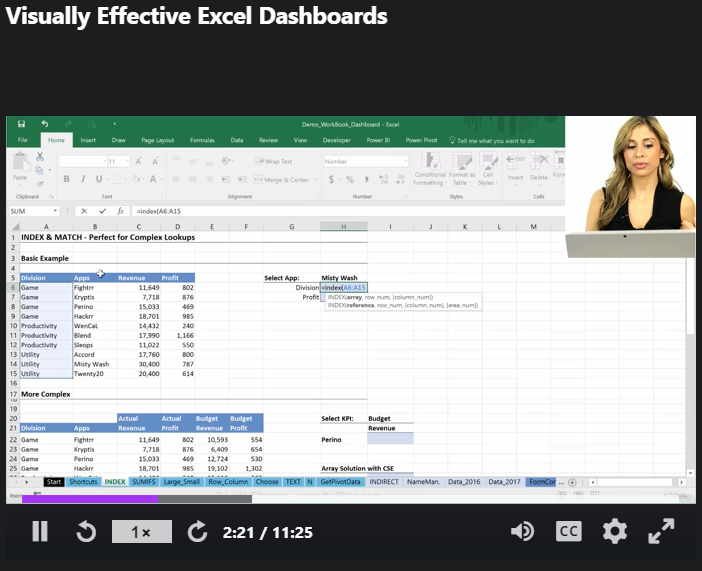Select the GetPivotData sheet tab
This screenshot has width=702, height=571.
point(340,482)
